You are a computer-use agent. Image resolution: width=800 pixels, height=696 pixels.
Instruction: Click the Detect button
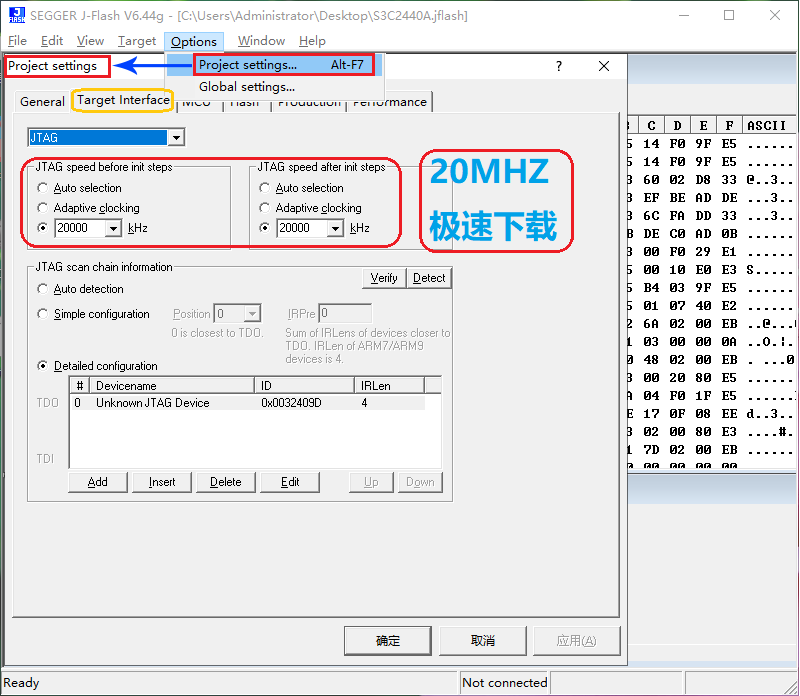(x=429, y=278)
